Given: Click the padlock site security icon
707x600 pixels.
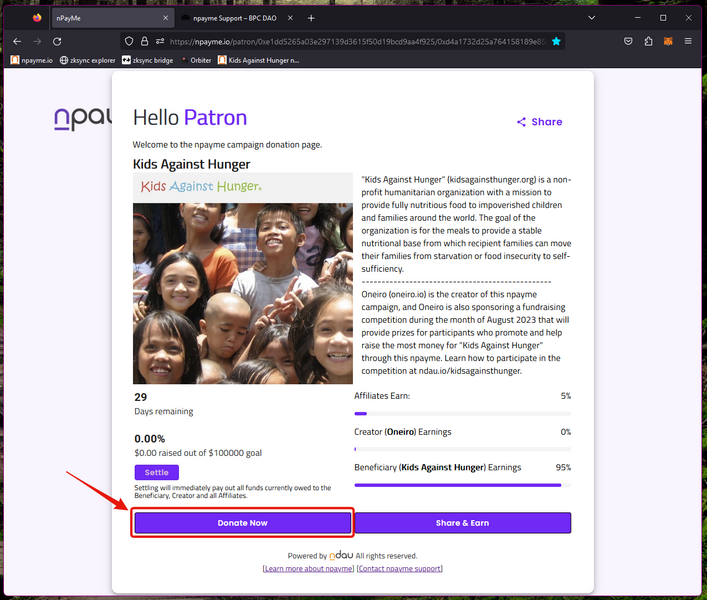Looking at the screenshot, I should 144,41.
